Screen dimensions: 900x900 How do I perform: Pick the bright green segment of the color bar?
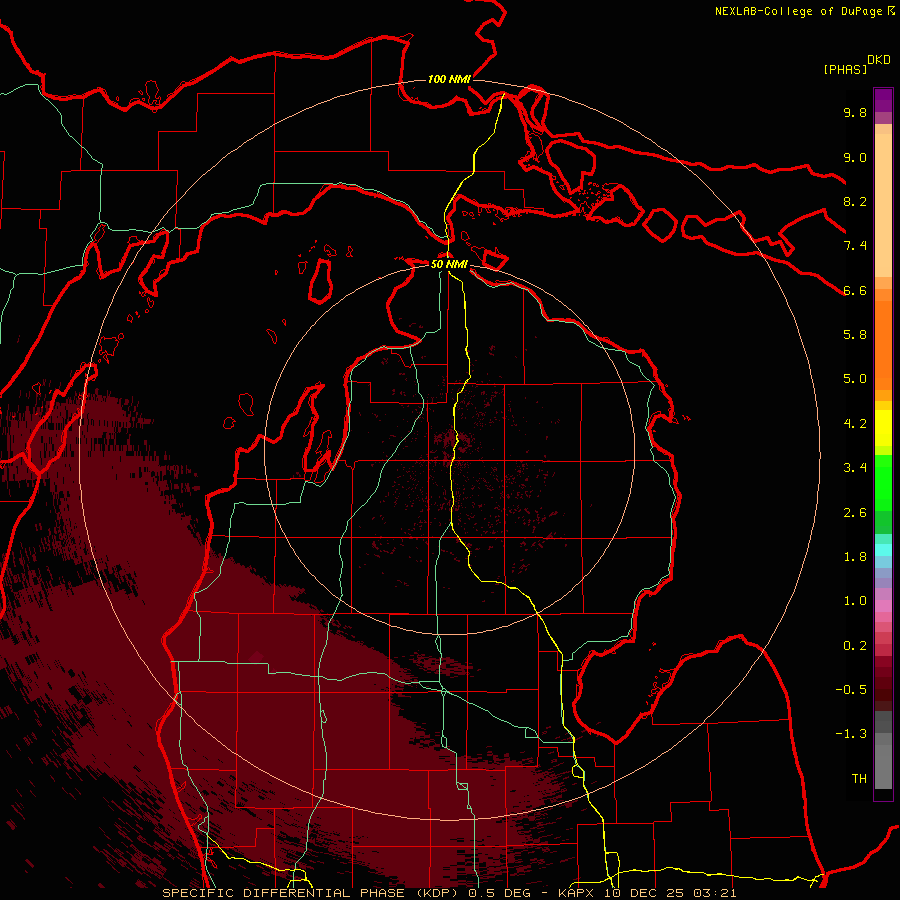[x=883, y=483]
